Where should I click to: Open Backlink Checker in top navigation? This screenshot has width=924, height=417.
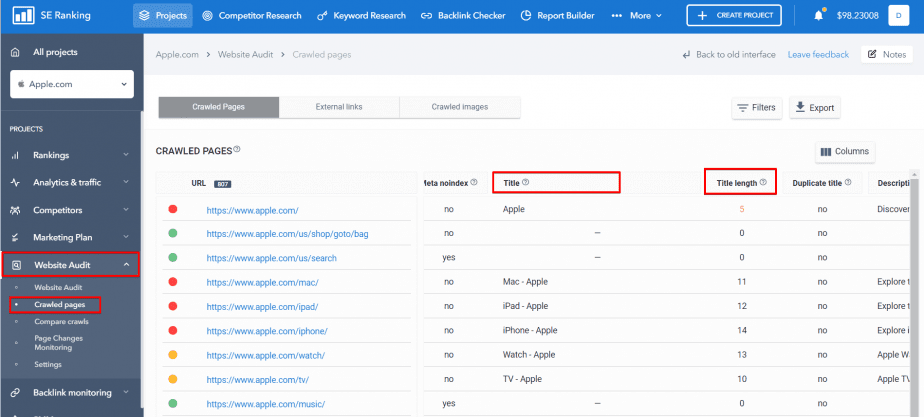point(463,16)
